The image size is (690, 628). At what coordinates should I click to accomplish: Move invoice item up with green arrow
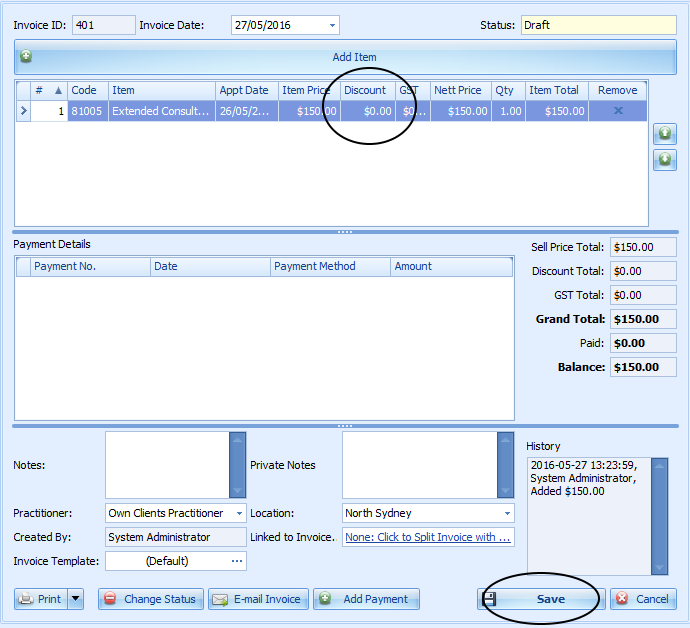(664, 133)
